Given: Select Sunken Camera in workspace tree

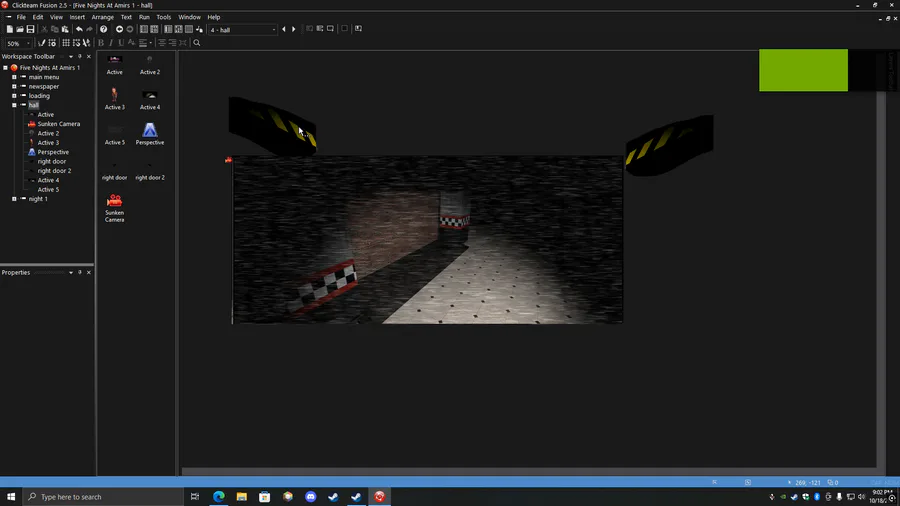Looking at the screenshot, I should pyautogui.click(x=59, y=124).
